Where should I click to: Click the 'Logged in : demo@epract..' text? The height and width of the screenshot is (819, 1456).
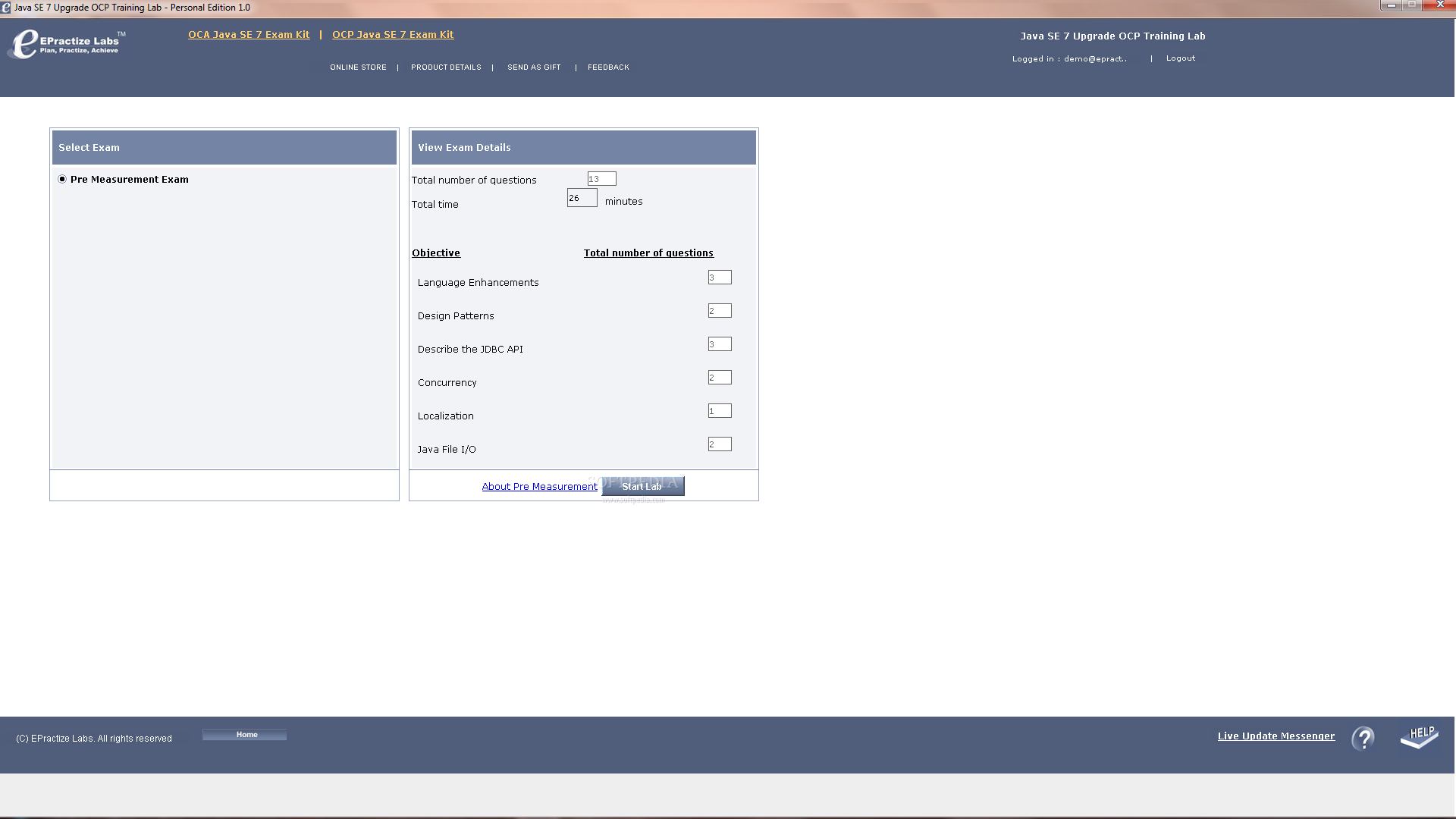pos(1069,59)
